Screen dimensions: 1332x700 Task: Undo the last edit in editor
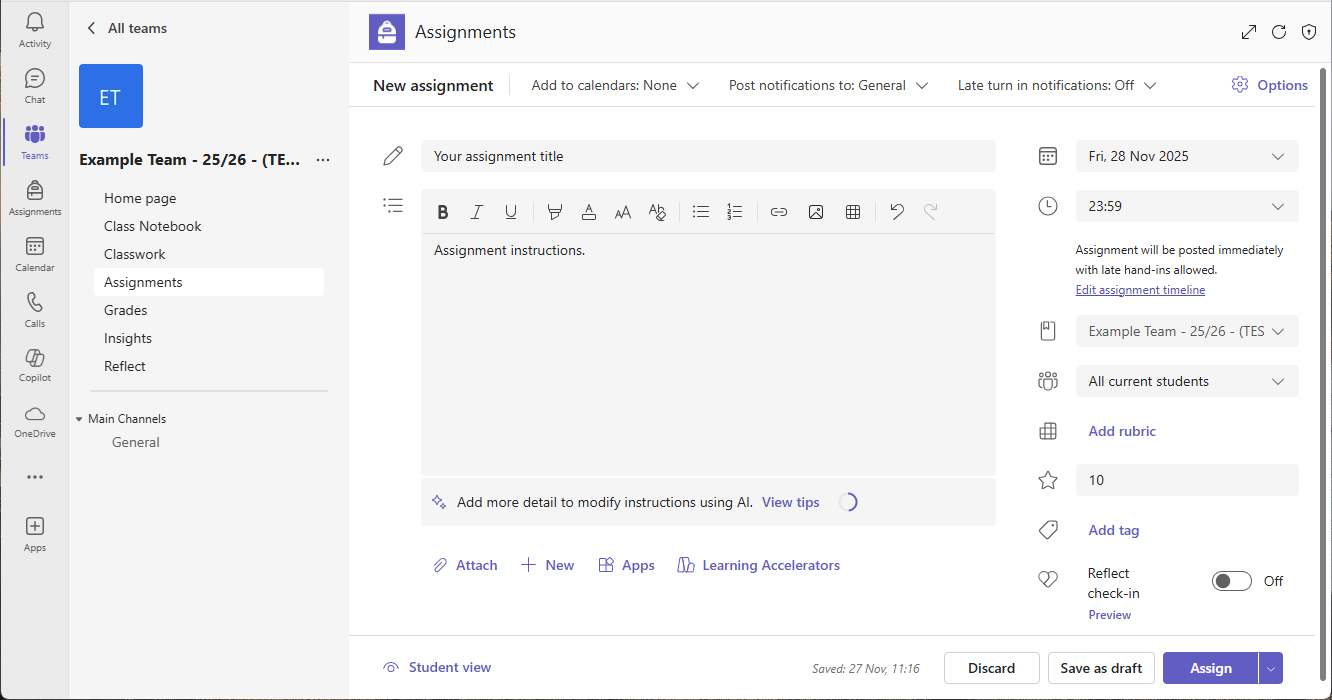click(897, 212)
